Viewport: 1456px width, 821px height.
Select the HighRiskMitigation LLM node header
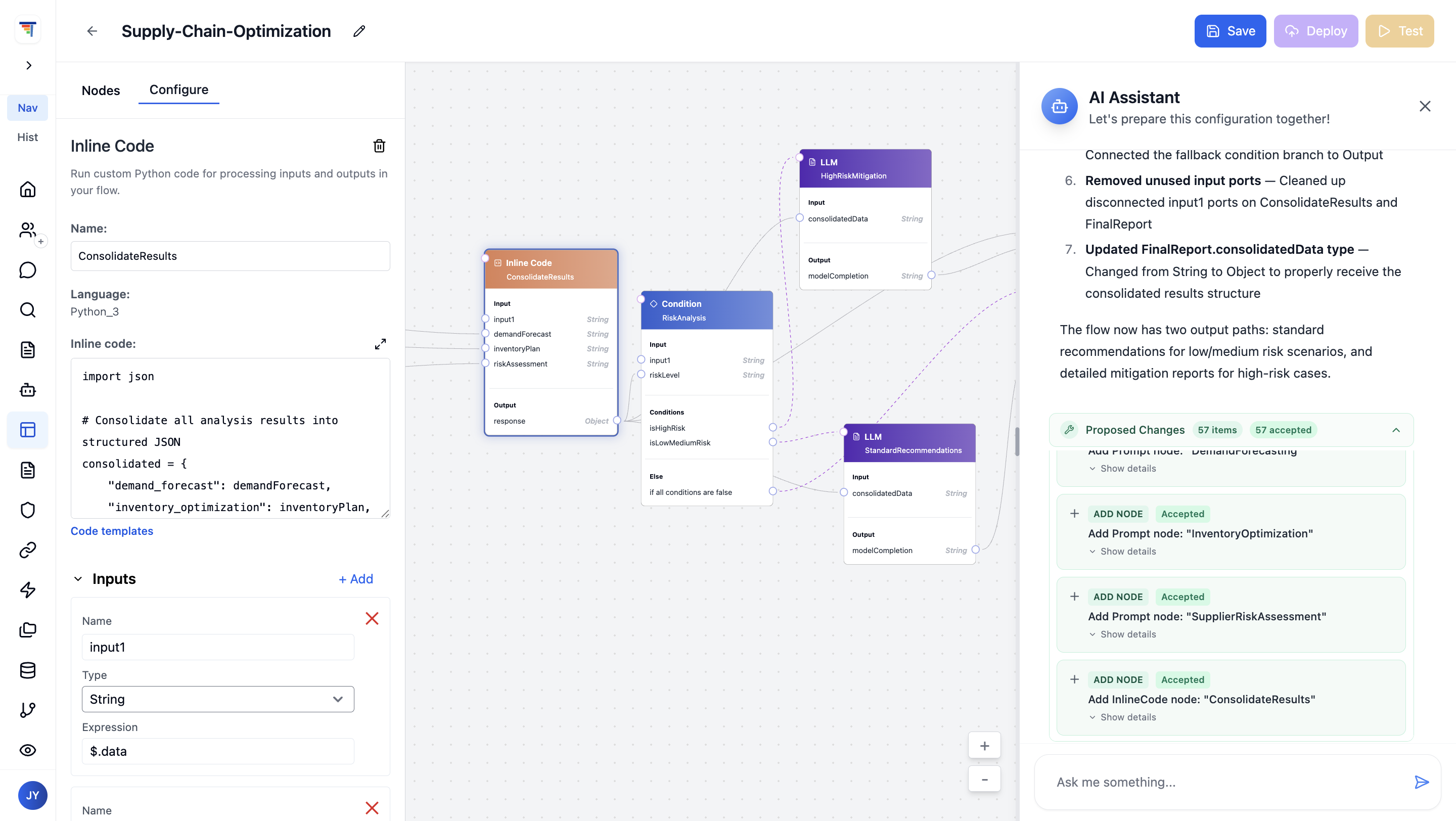click(x=866, y=168)
